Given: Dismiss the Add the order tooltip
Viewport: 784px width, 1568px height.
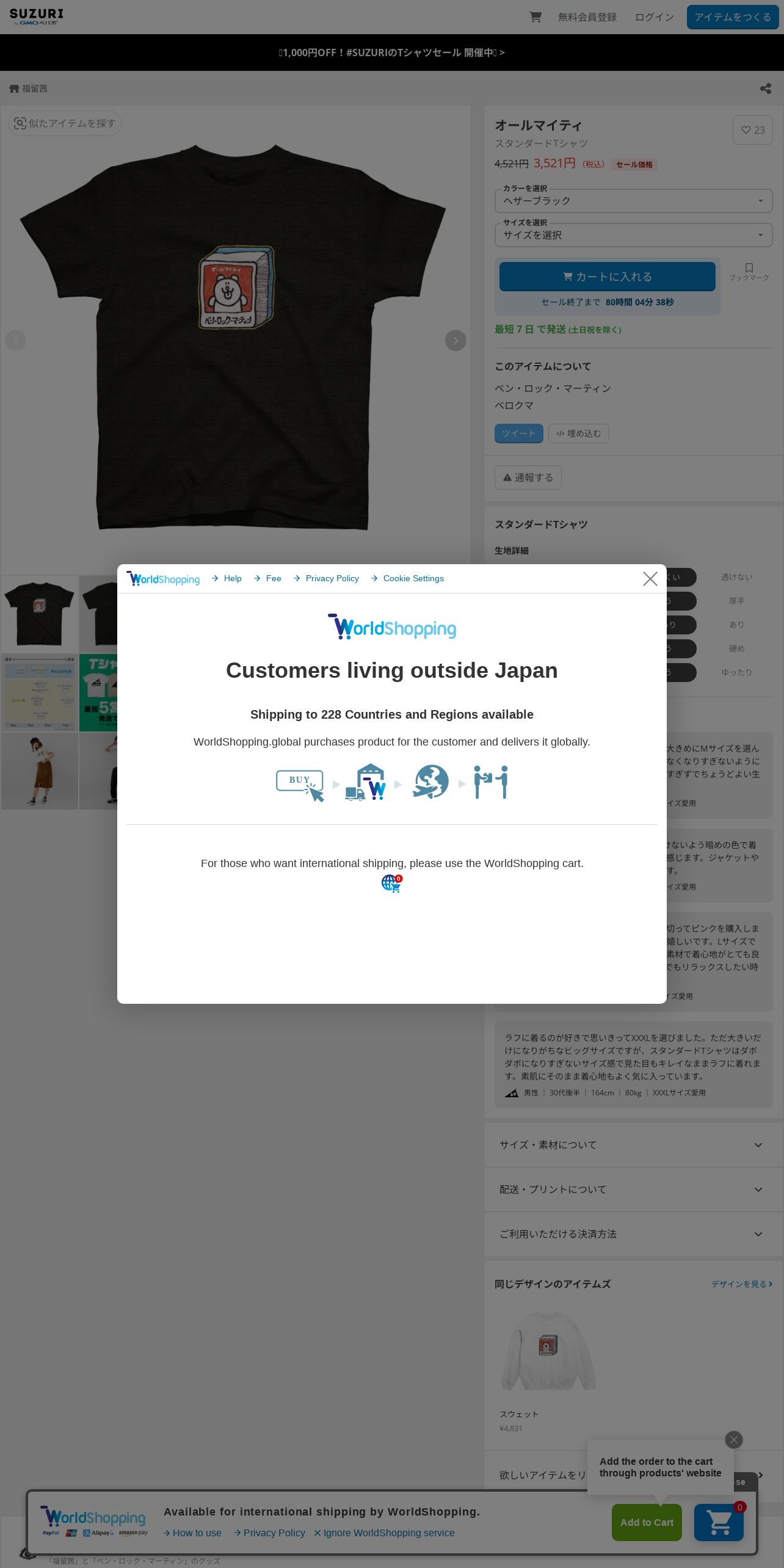Looking at the screenshot, I should (x=734, y=1440).
